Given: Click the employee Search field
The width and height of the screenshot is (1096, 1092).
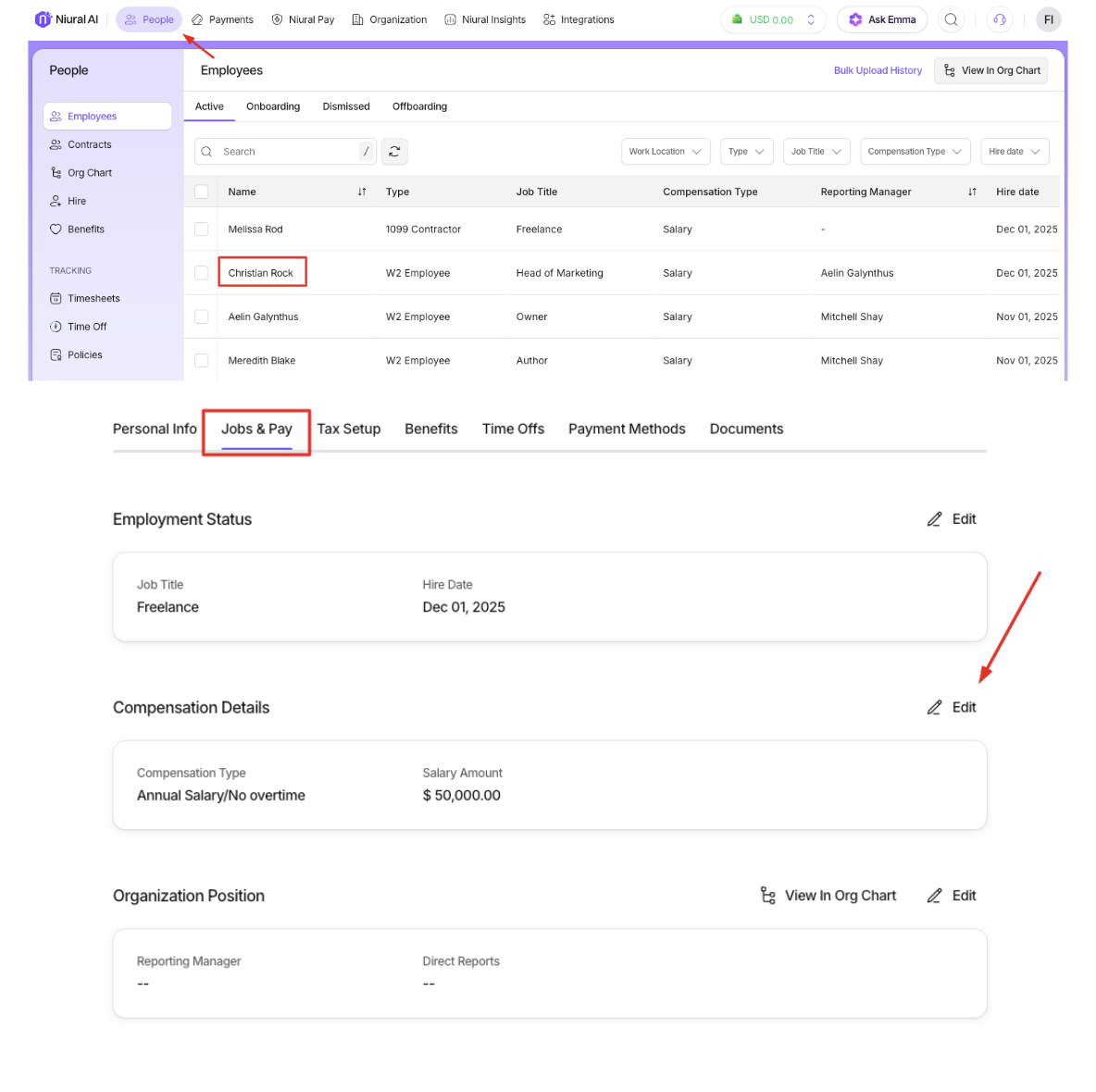Looking at the screenshot, I should click(x=287, y=152).
